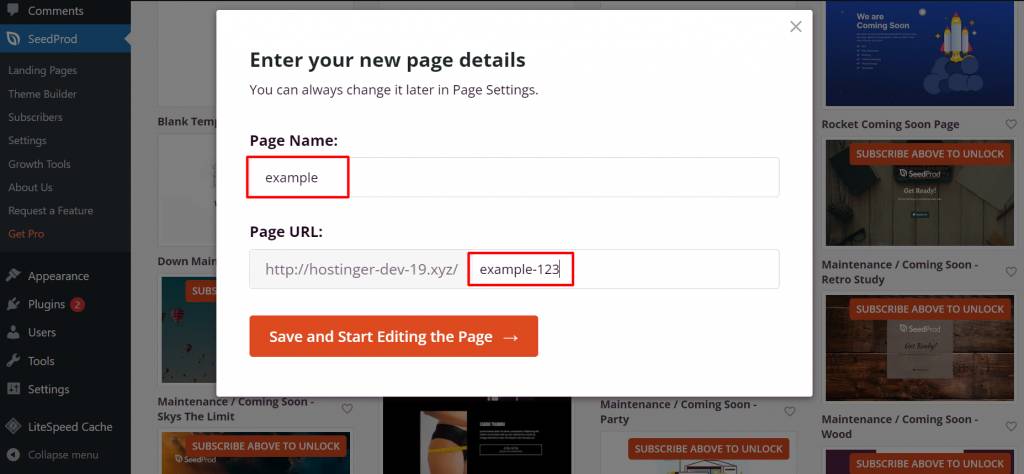Toggle heart on Retro Study template
This screenshot has width=1024, height=474.
click(1011, 272)
